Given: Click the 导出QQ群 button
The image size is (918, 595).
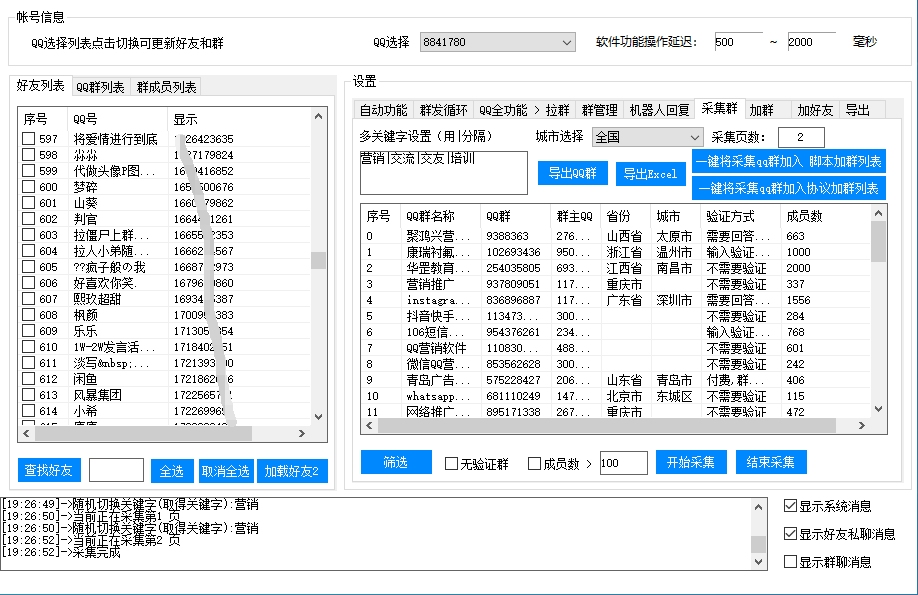Looking at the screenshot, I should click(x=573, y=173).
